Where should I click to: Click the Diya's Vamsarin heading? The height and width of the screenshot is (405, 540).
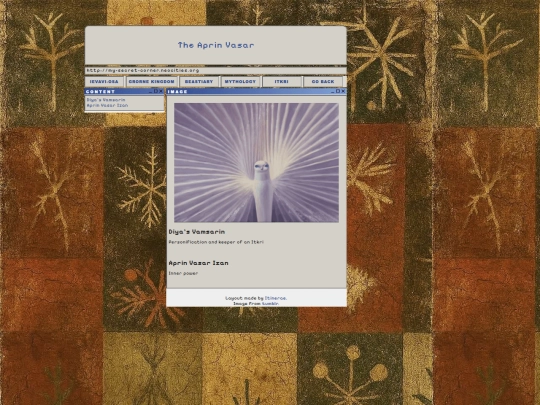[197, 232]
